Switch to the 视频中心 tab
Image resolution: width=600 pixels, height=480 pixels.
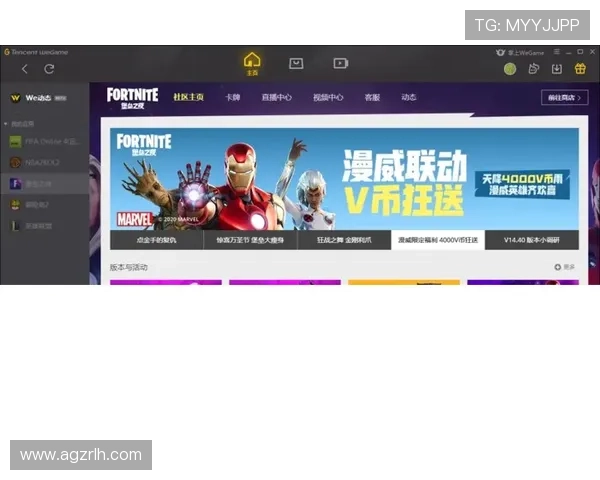pos(328,97)
